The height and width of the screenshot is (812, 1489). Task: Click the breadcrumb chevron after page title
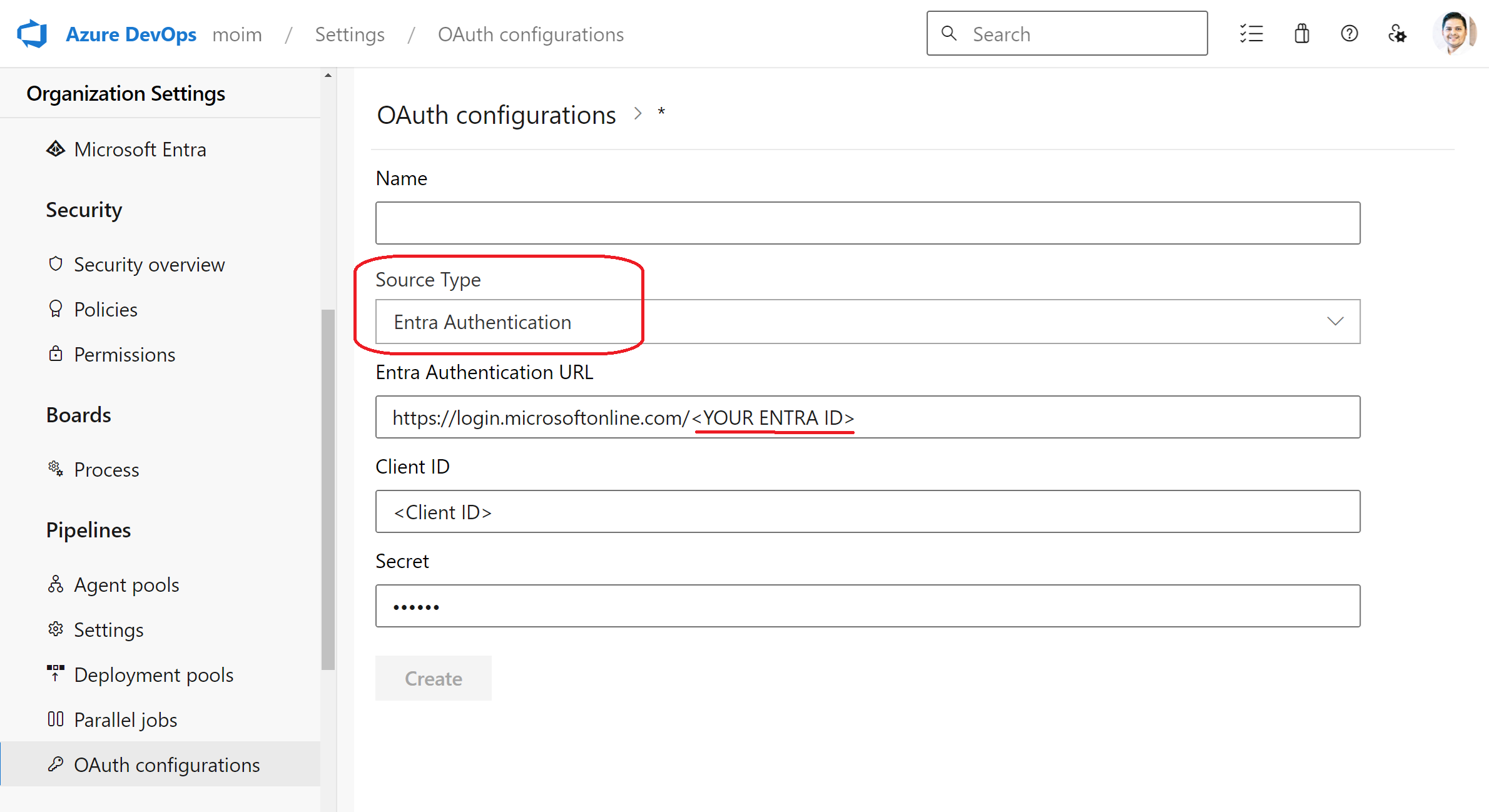pyautogui.click(x=638, y=114)
